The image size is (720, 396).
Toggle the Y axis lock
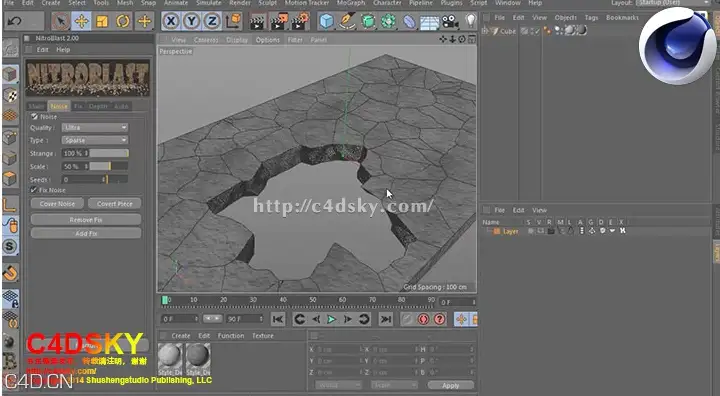point(191,21)
